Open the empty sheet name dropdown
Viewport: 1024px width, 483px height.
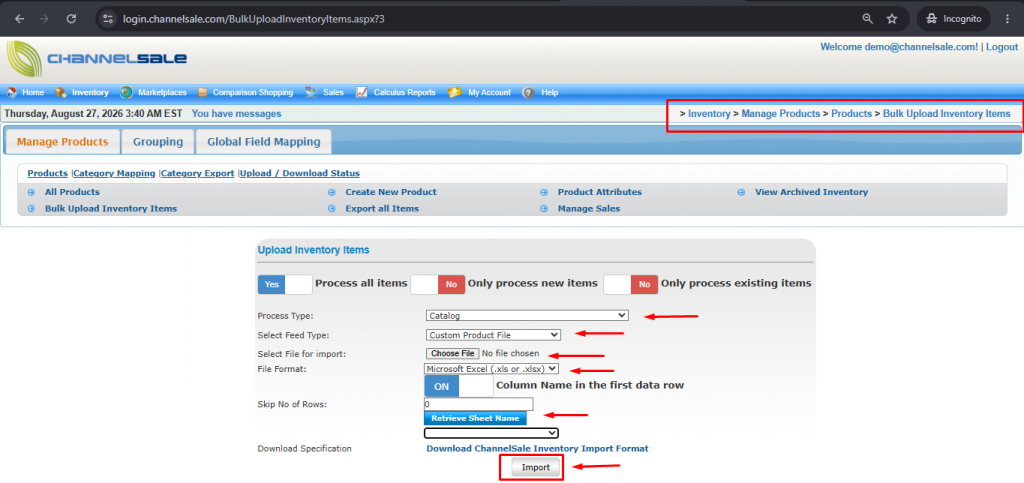pos(491,433)
